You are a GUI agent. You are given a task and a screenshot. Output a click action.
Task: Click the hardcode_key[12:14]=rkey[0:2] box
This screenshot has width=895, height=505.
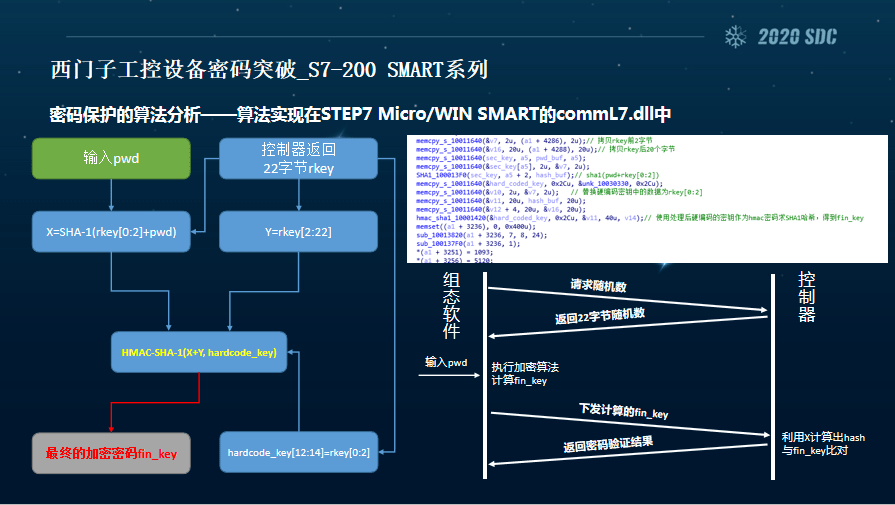(x=299, y=453)
